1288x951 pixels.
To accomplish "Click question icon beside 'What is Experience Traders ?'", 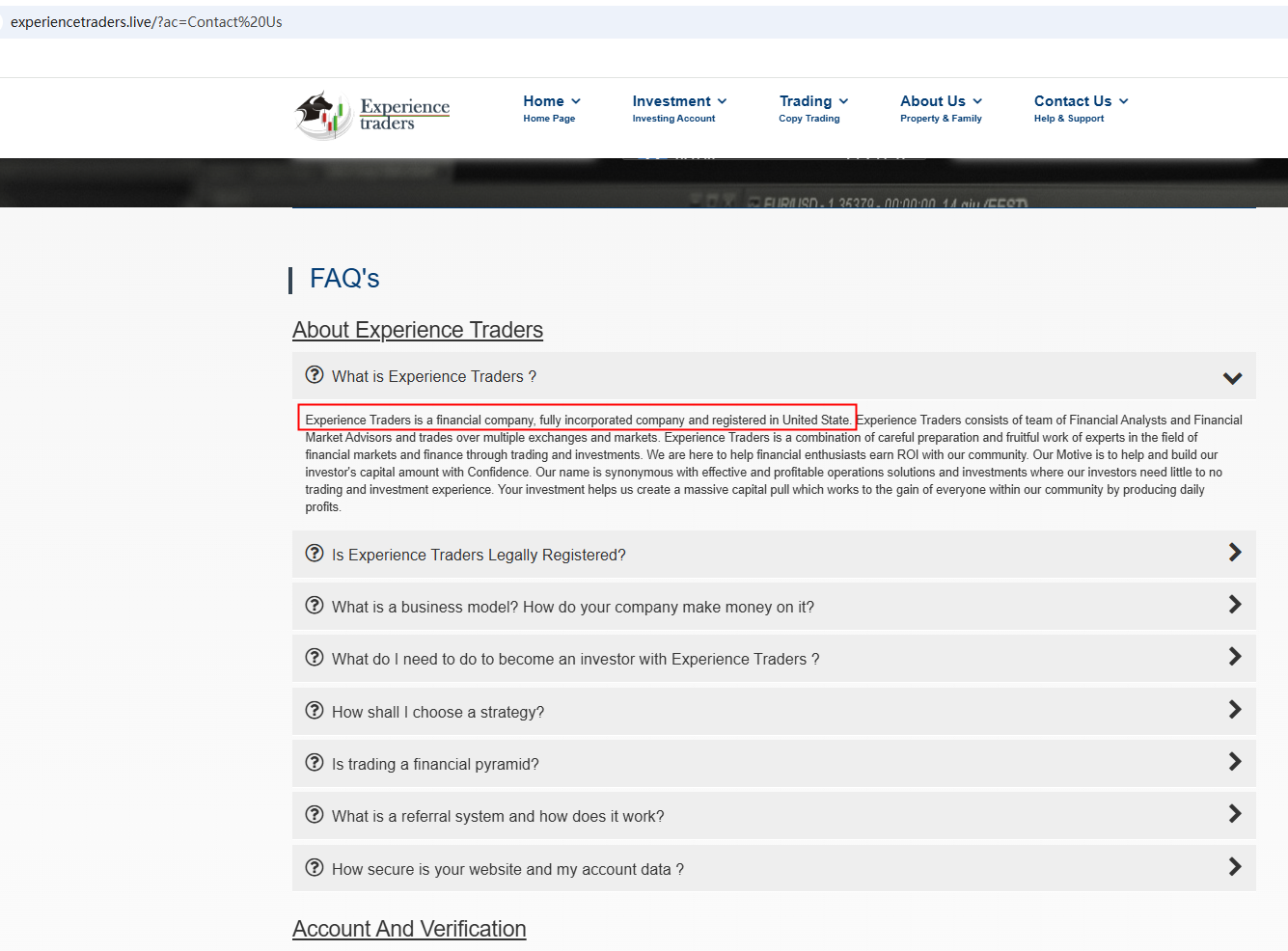I will [315, 375].
